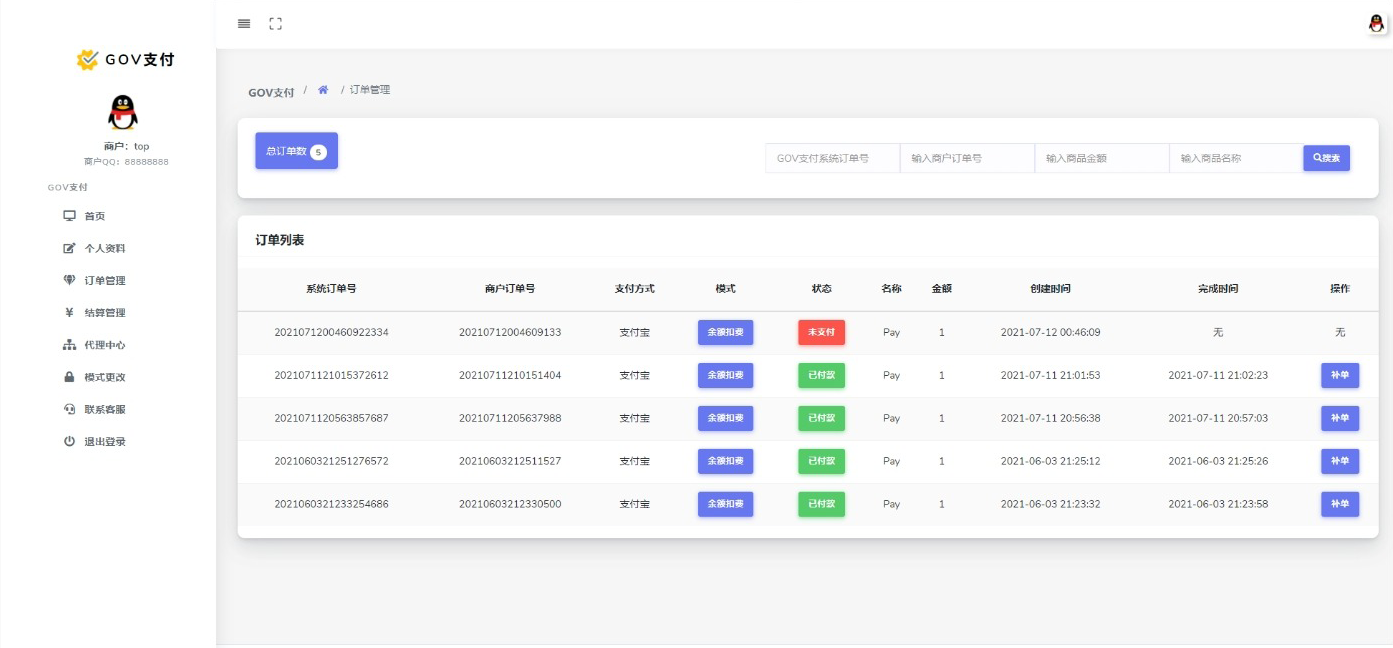Toggle the hamburger sidebar menu icon
This screenshot has height=648, width=1393.
click(x=244, y=24)
